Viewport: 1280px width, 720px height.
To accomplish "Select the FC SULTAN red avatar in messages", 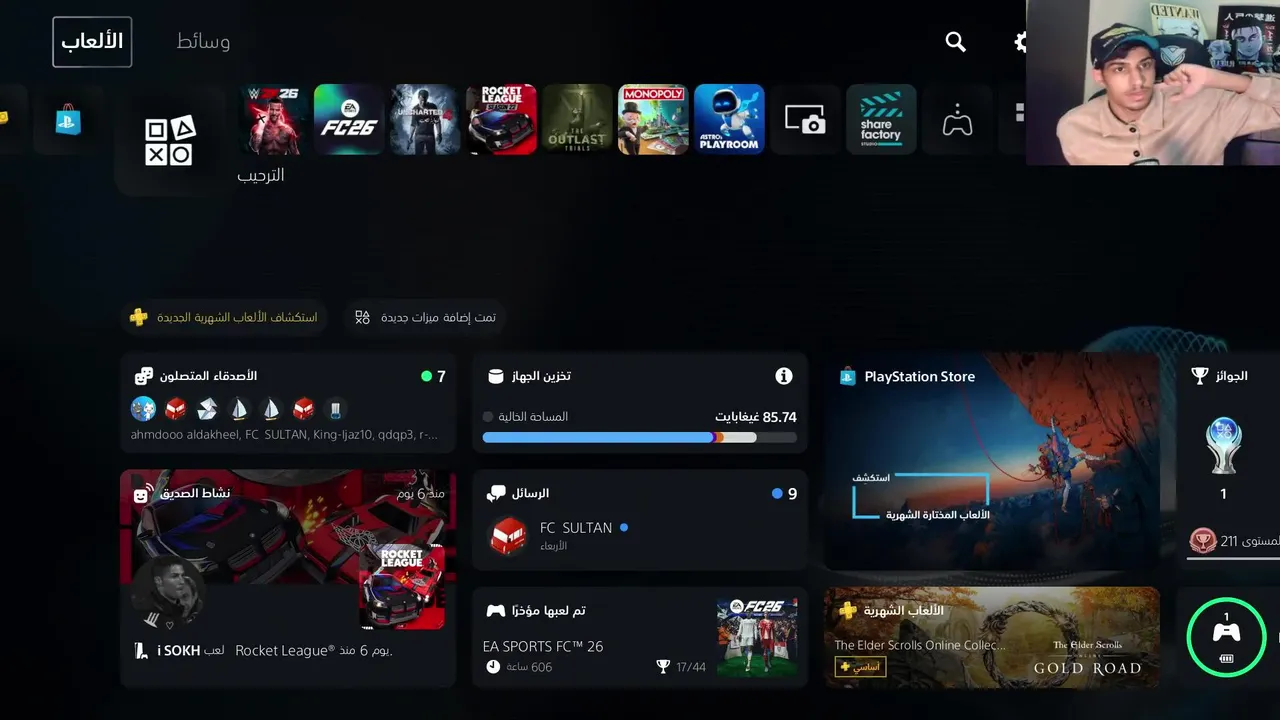I will [507, 536].
